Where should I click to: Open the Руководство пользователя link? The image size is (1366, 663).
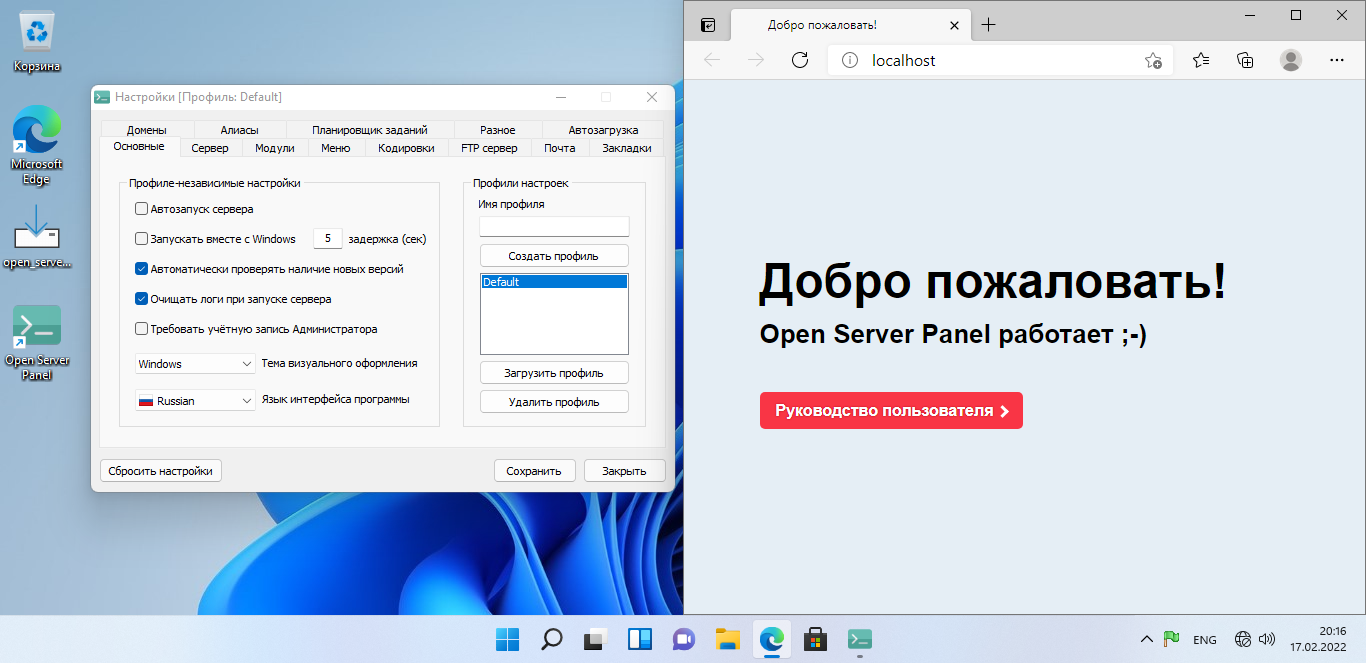point(891,411)
